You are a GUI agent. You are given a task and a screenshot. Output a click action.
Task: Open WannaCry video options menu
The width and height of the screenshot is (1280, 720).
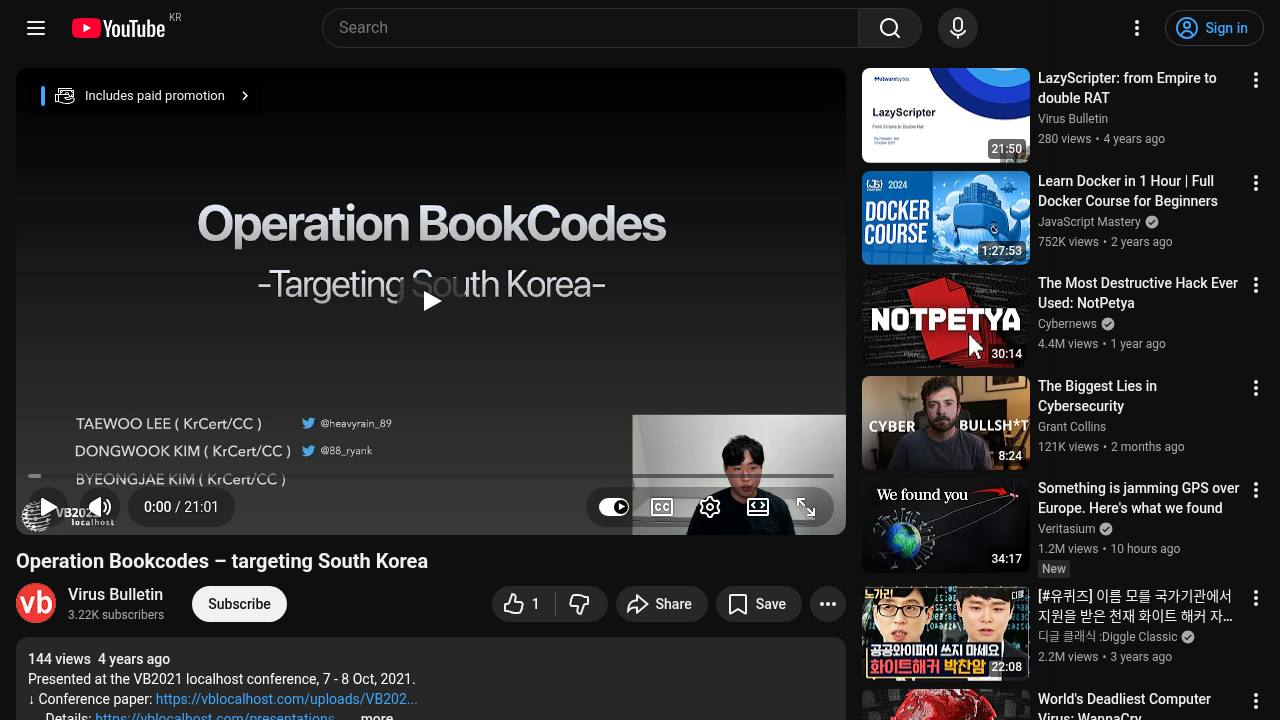pos(1256,701)
